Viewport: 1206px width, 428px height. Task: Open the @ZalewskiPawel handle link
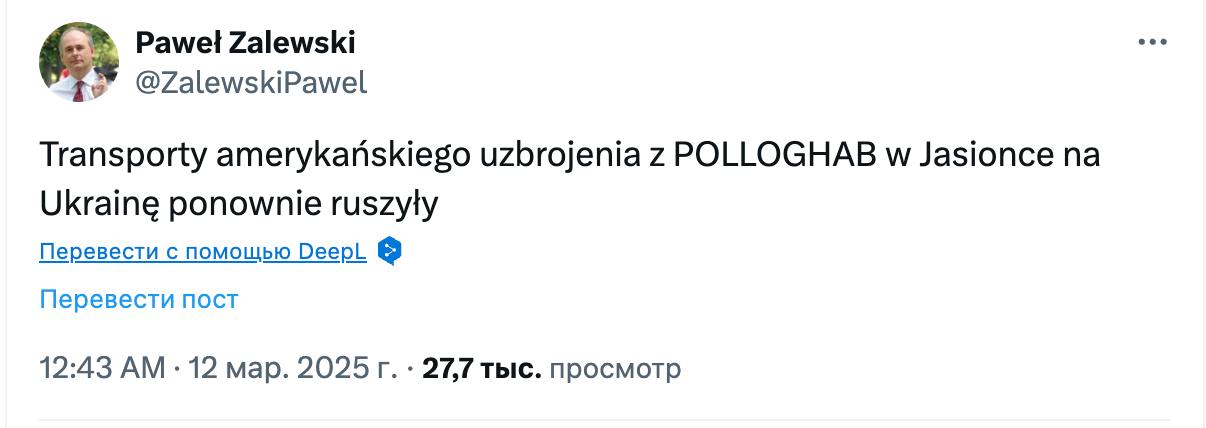(251, 83)
